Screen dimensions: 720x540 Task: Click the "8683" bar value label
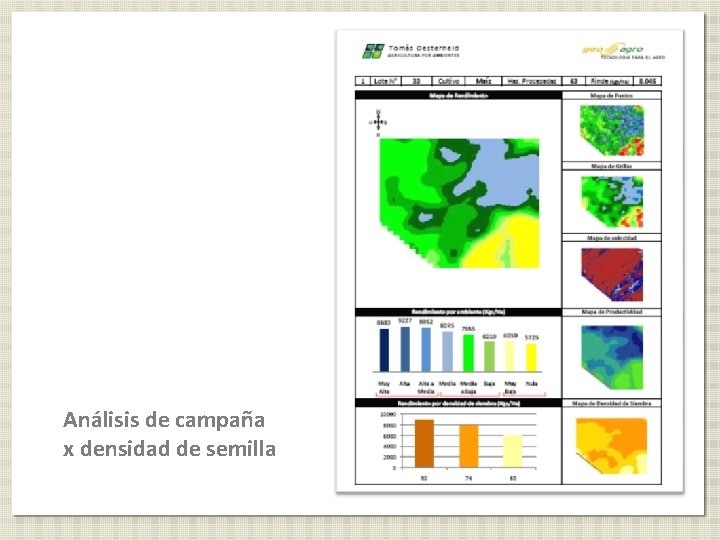click(x=383, y=323)
